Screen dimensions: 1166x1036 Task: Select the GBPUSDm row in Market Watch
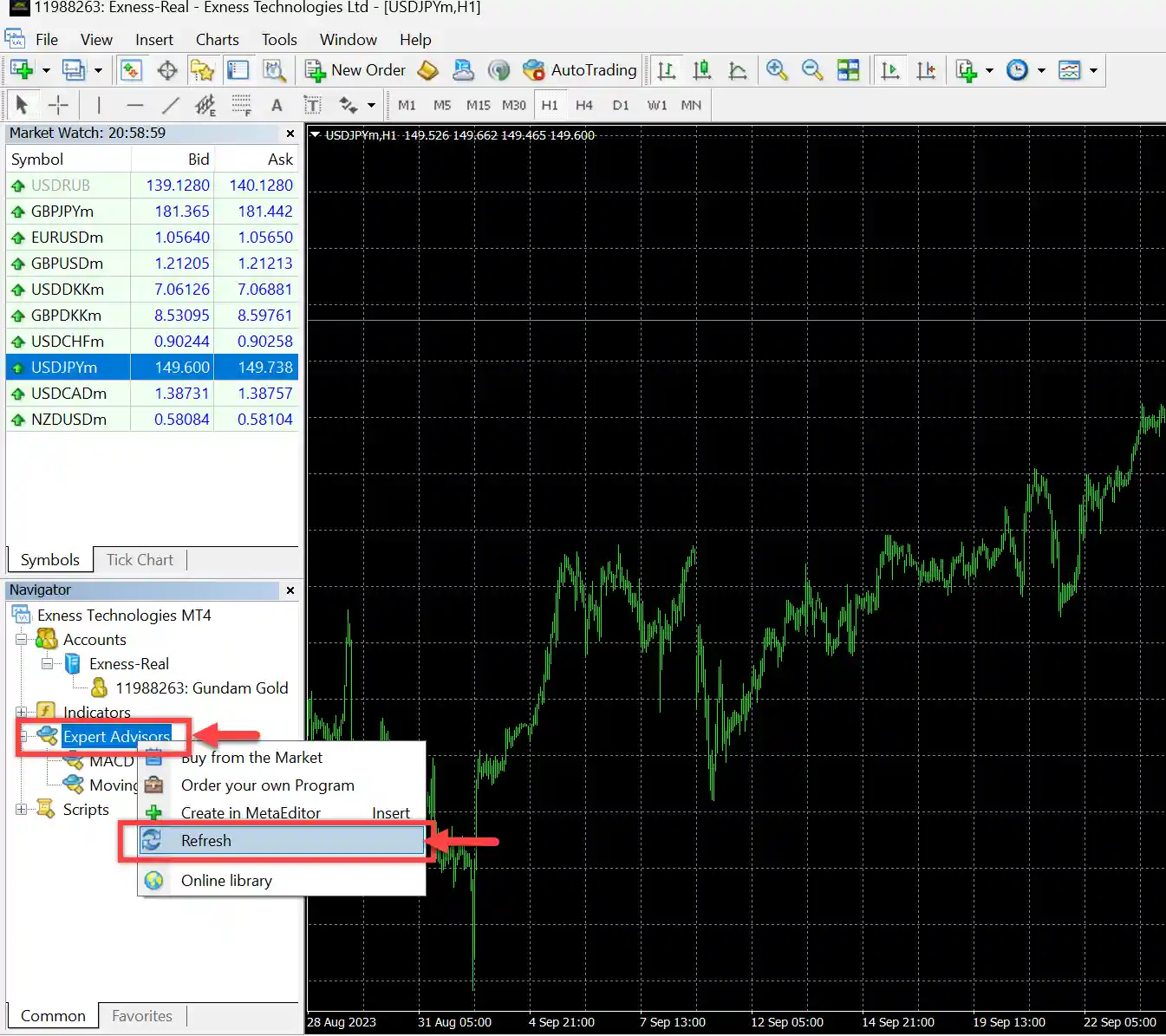[x=67, y=264]
